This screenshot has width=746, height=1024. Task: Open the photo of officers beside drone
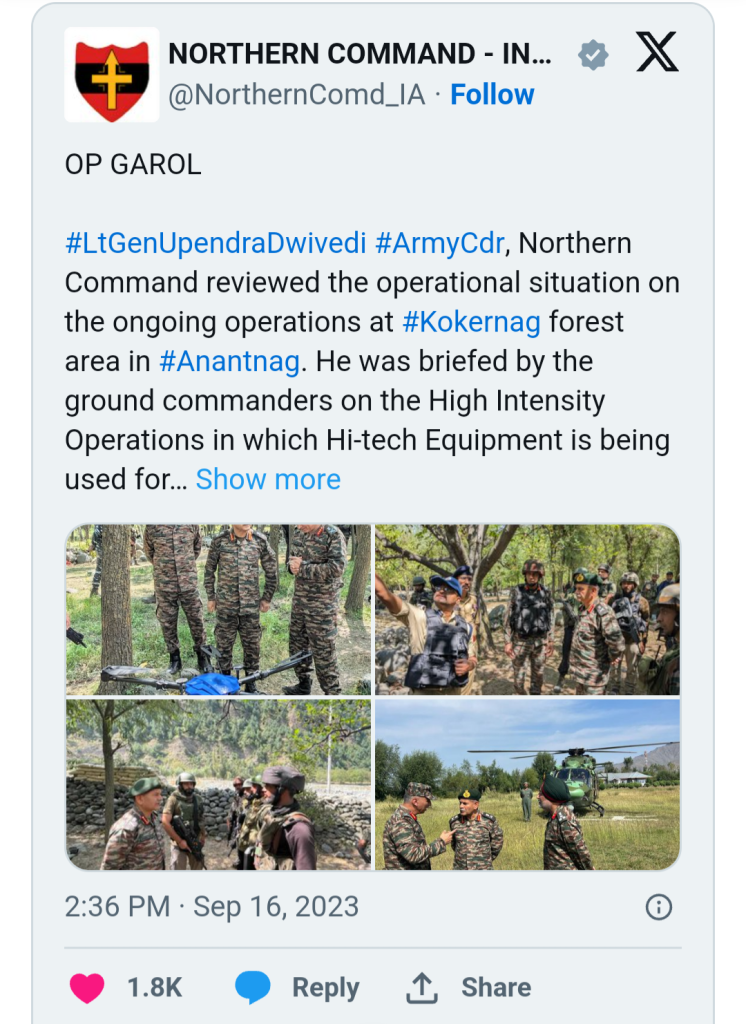(218, 609)
